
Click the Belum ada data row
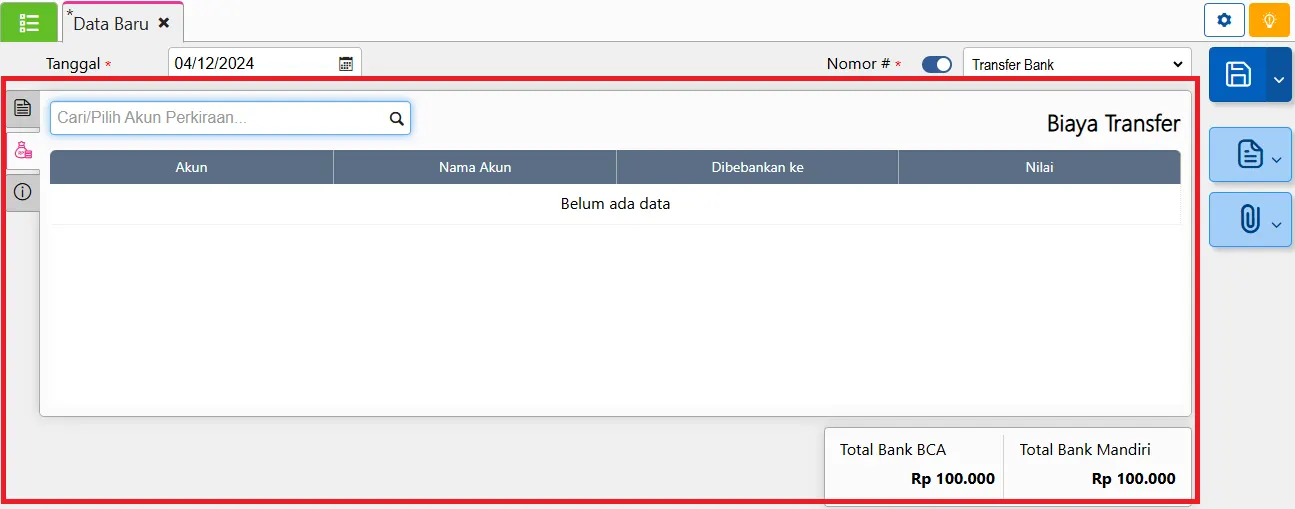pyautogui.click(x=615, y=204)
